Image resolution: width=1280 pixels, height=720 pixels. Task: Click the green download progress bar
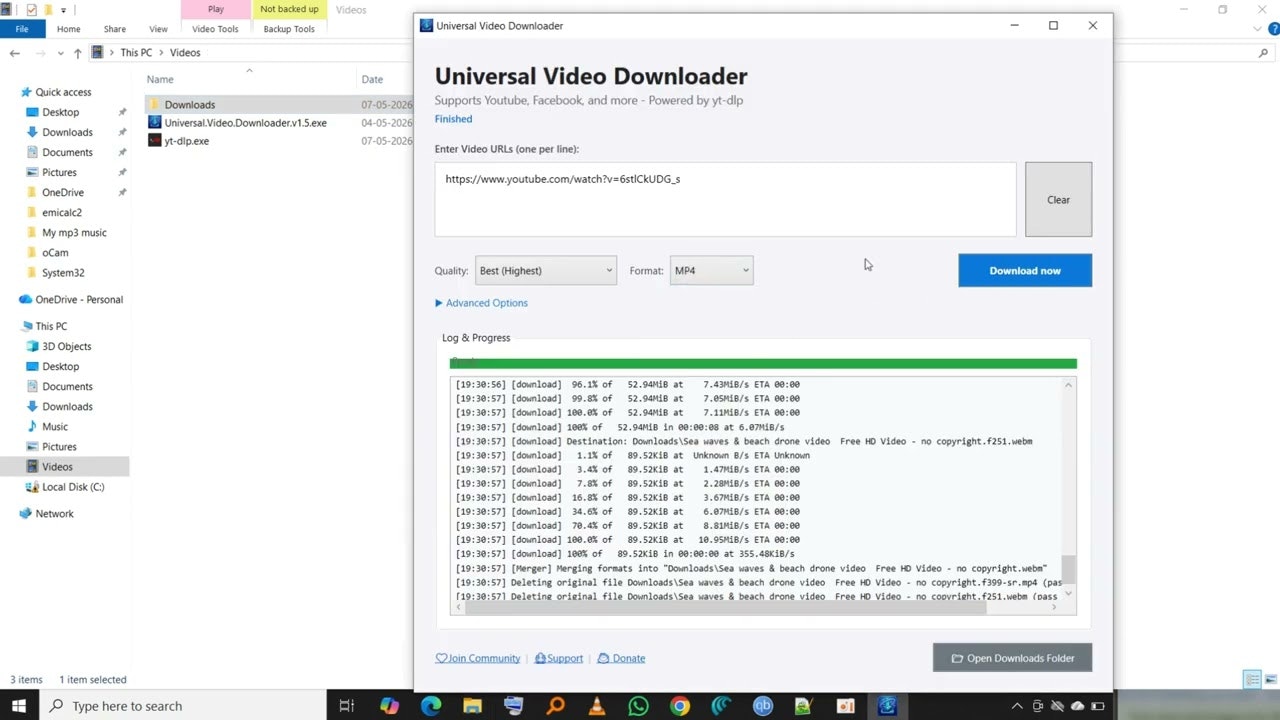[763, 364]
